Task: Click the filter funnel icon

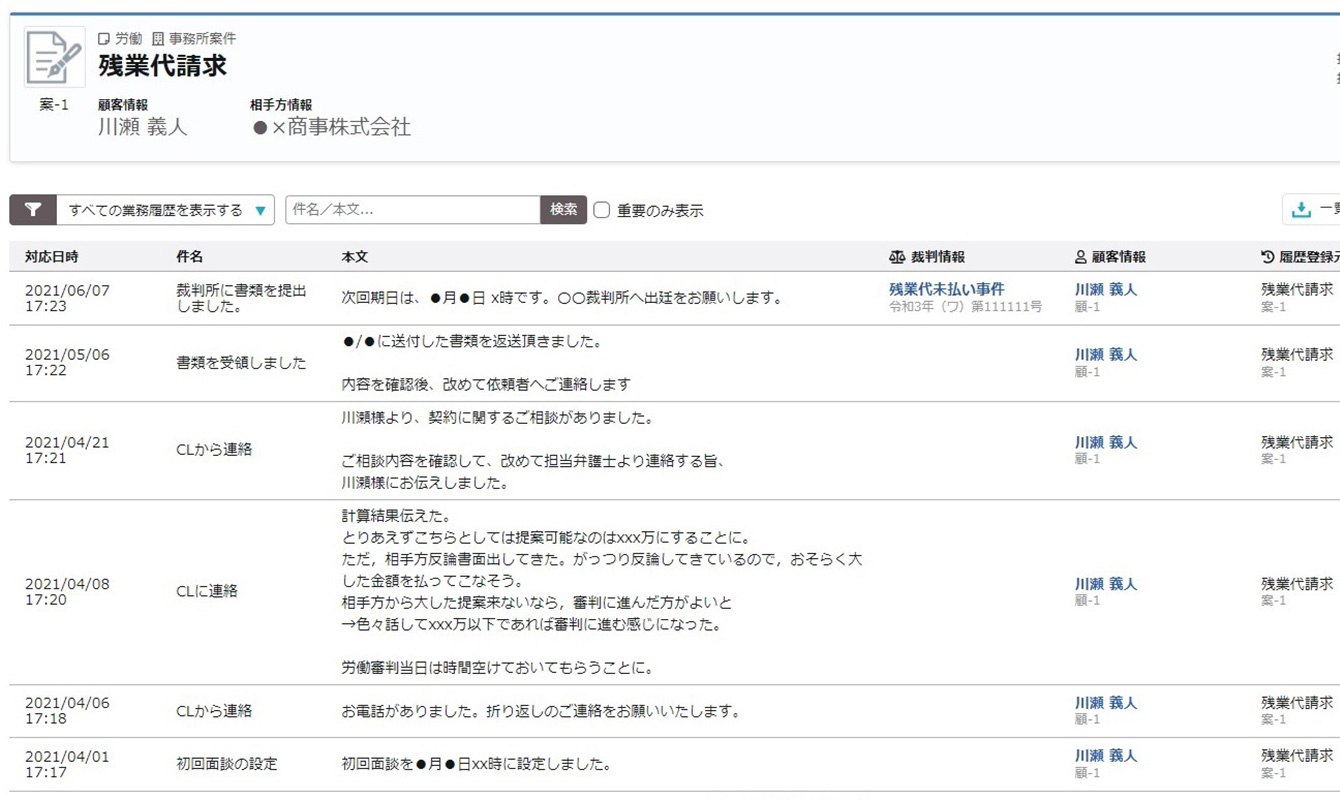Action: (33, 210)
